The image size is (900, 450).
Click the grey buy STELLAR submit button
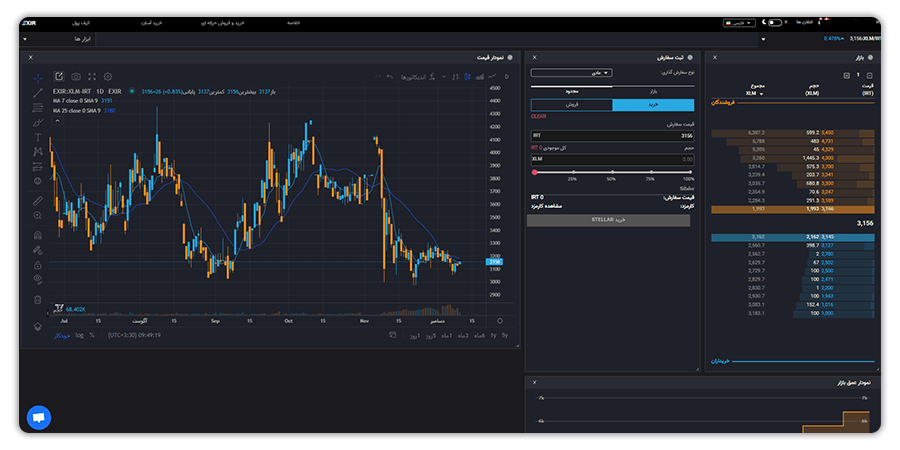tap(608, 220)
